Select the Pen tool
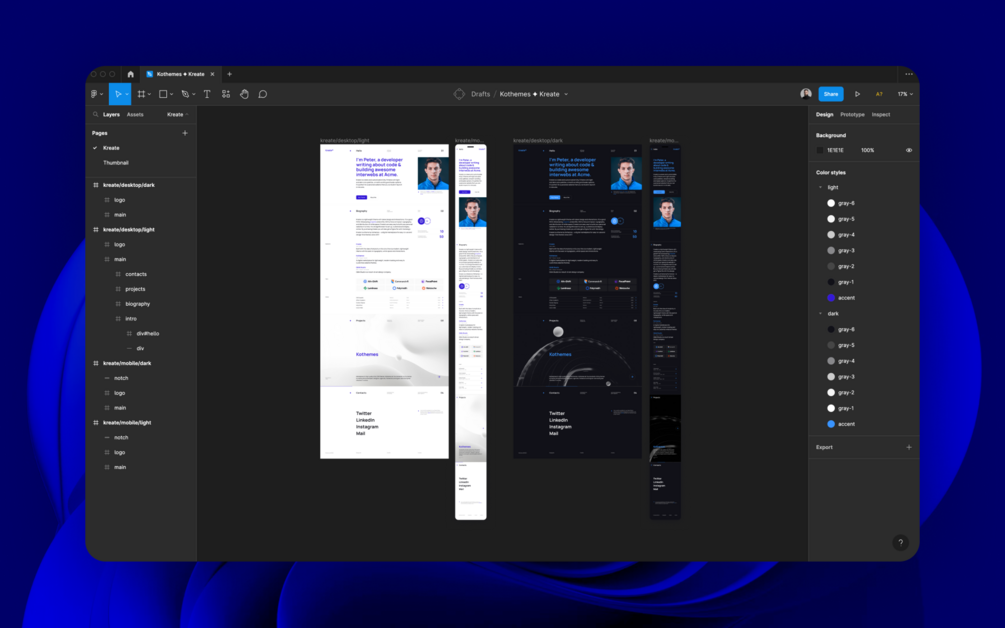The image size is (1005, 628). [x=185, y=94]
